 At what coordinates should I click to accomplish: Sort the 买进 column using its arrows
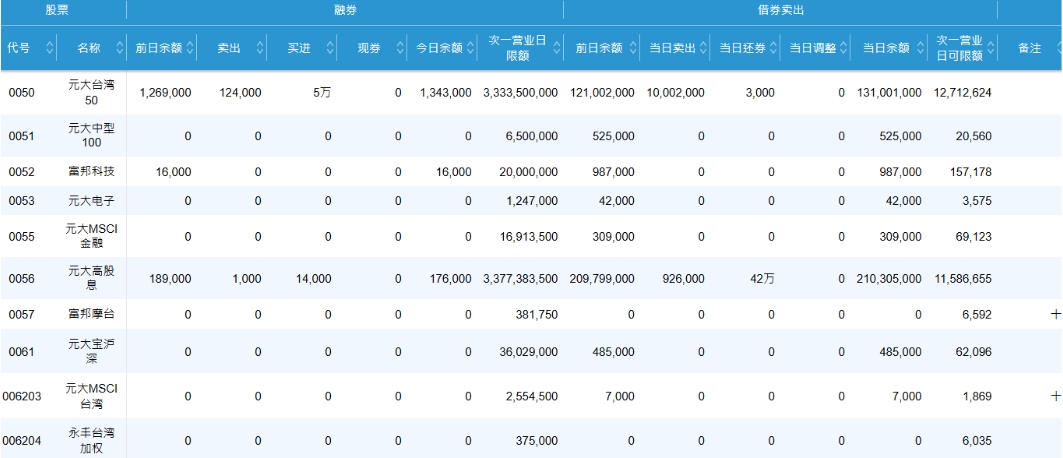[x=330, y=48]
